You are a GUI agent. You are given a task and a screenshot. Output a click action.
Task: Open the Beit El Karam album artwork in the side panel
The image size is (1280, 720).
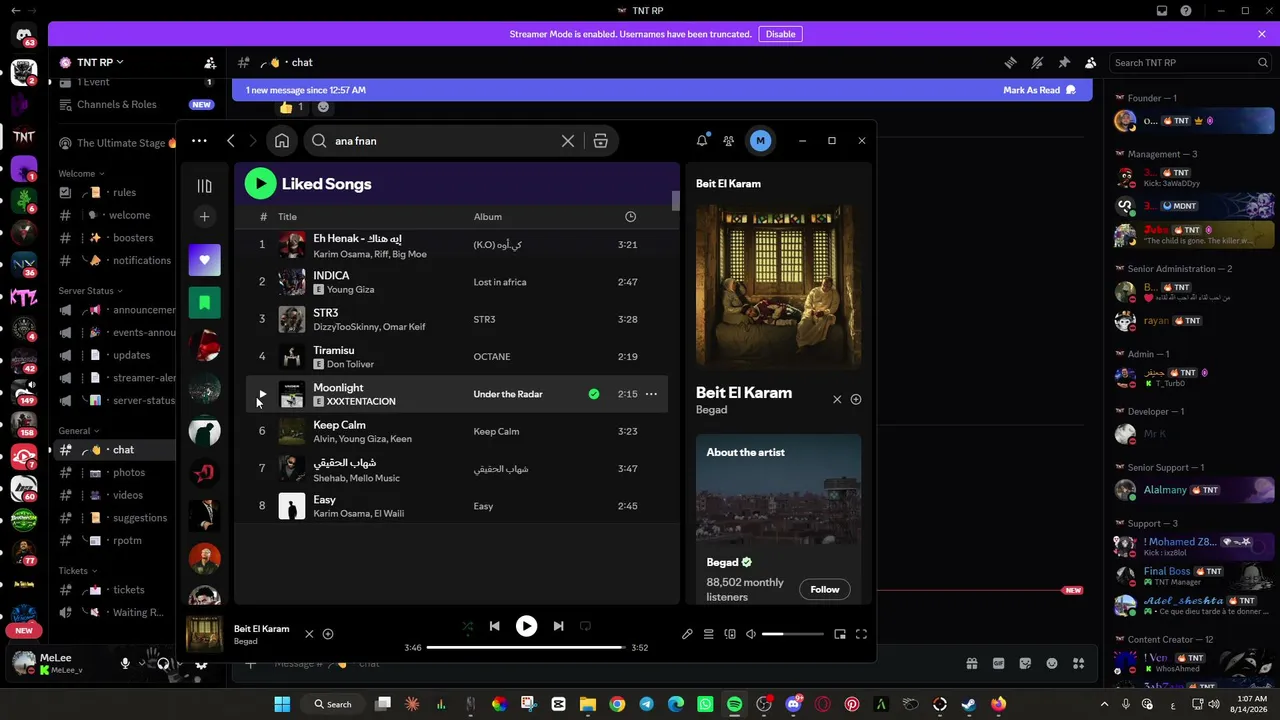[x=778, y=288]
